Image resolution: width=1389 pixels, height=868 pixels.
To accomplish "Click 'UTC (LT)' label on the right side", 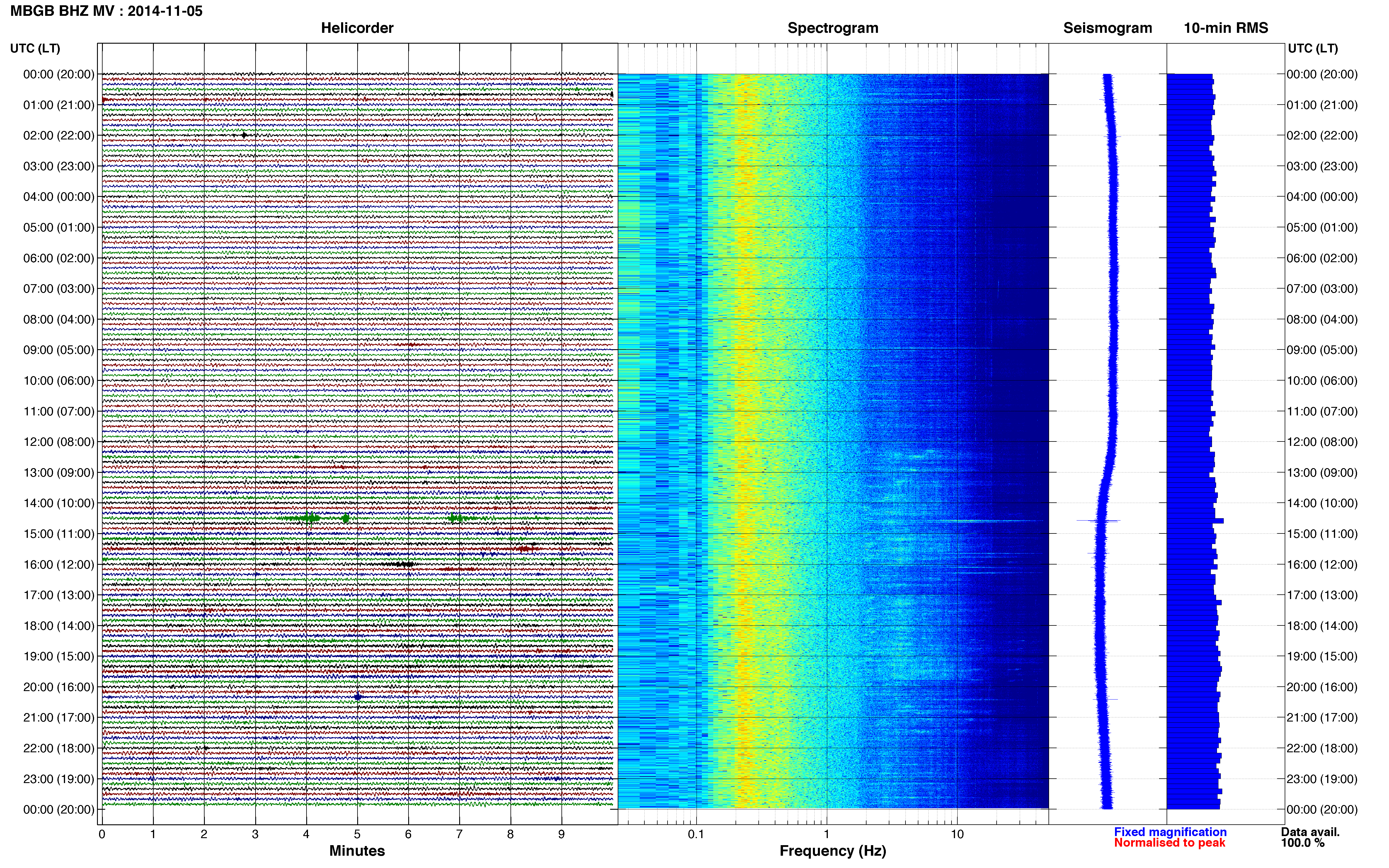I will pyautogui.click(x=1313, y=48).
